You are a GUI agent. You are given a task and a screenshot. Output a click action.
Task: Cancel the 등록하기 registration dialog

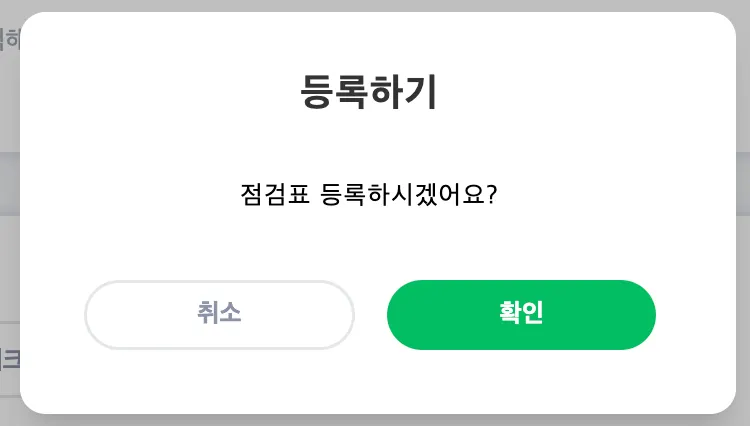click(219, 315)
